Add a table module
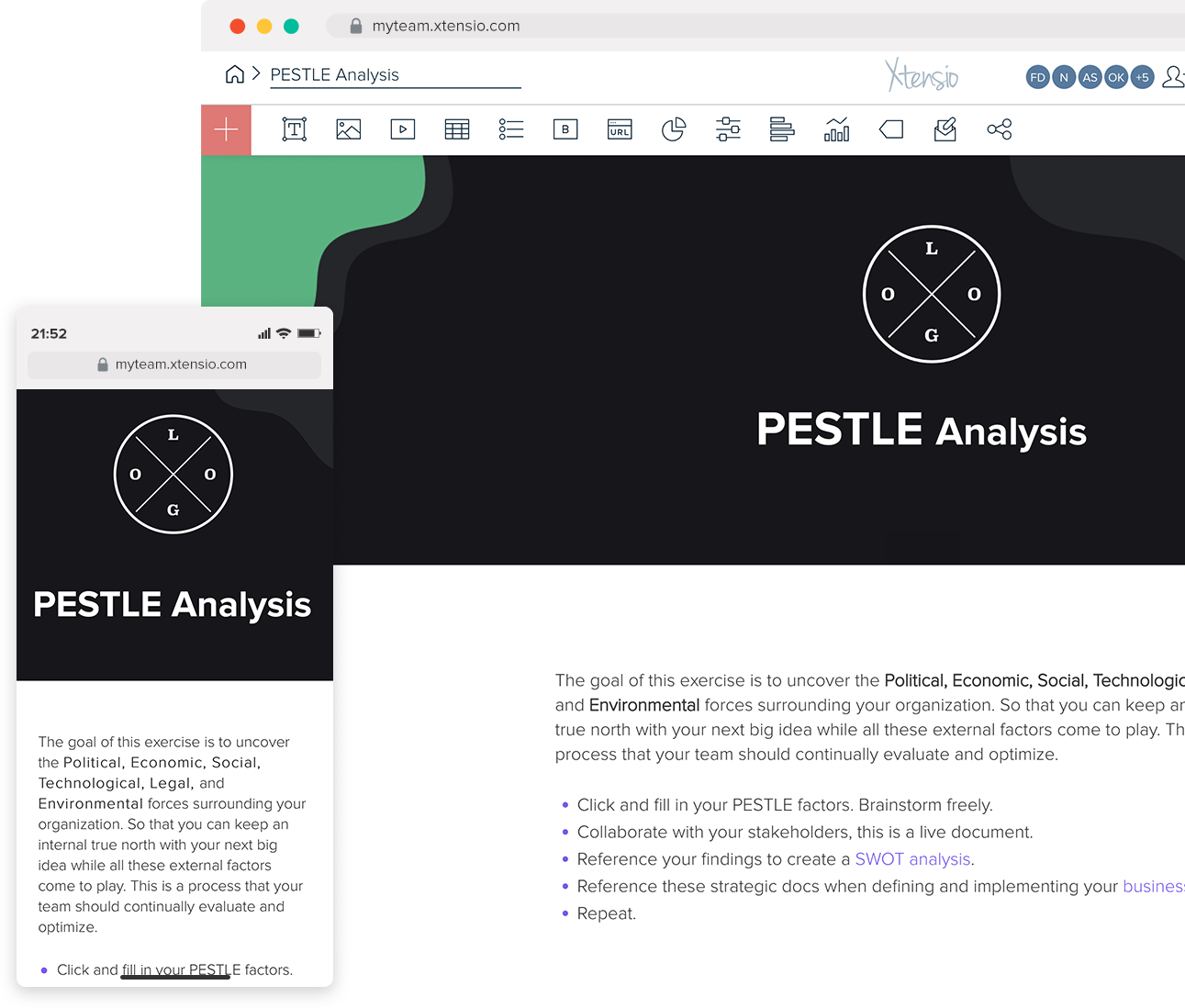This screenshot has height=1008, width=1185. 456,129
